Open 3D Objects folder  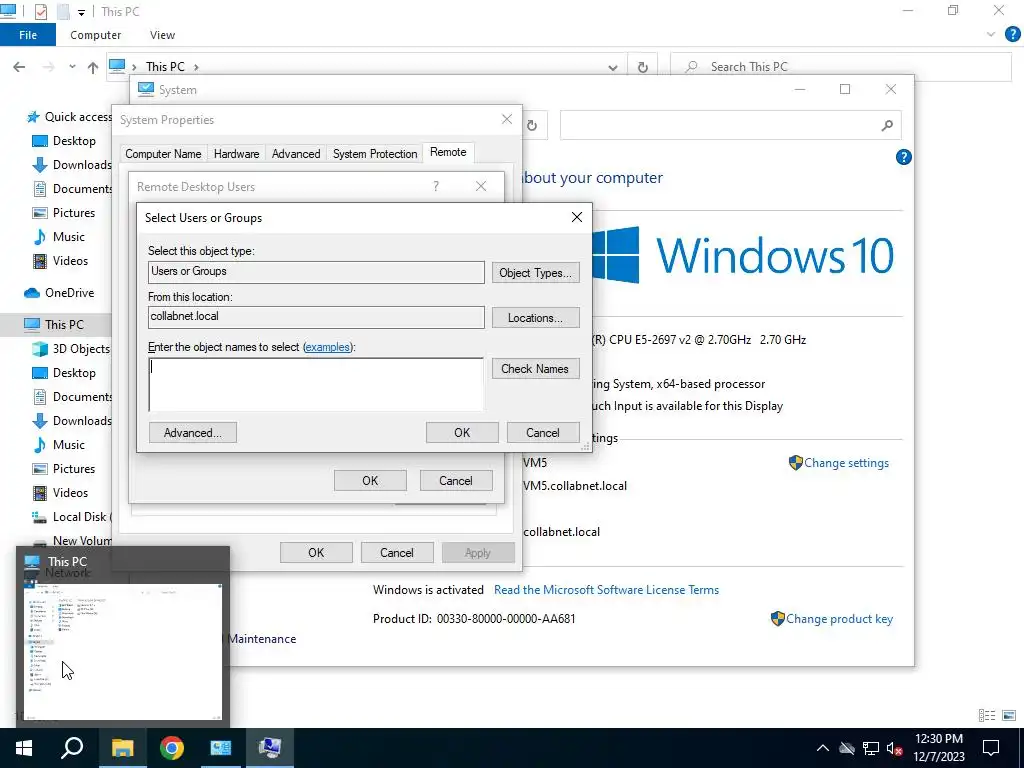(x=72, y=349)
